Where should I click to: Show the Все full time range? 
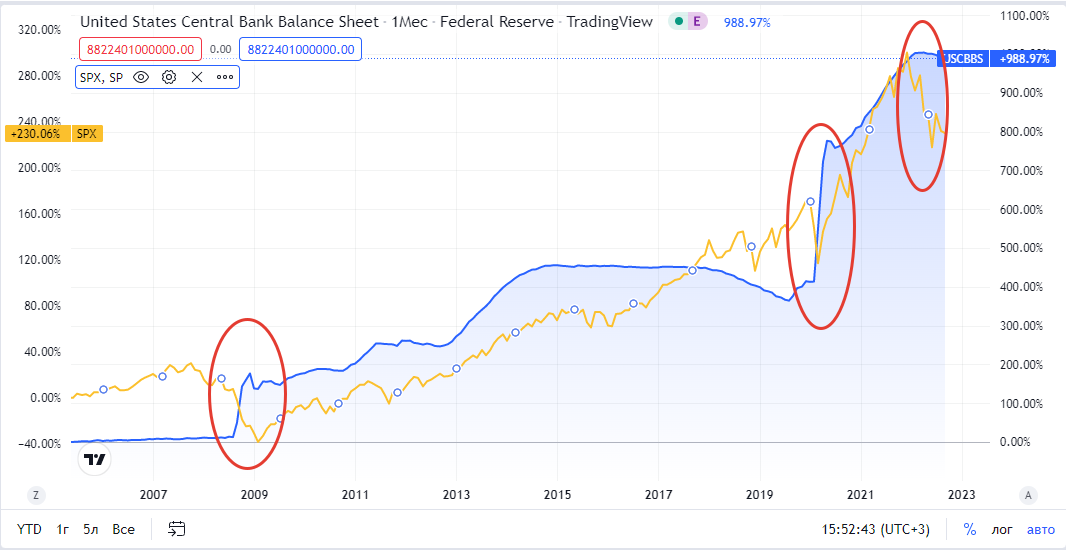(123, 529)
